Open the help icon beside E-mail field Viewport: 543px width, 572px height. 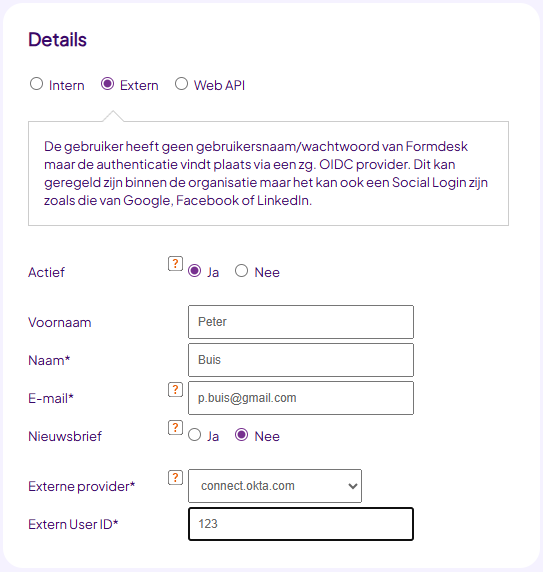[175, 390]
